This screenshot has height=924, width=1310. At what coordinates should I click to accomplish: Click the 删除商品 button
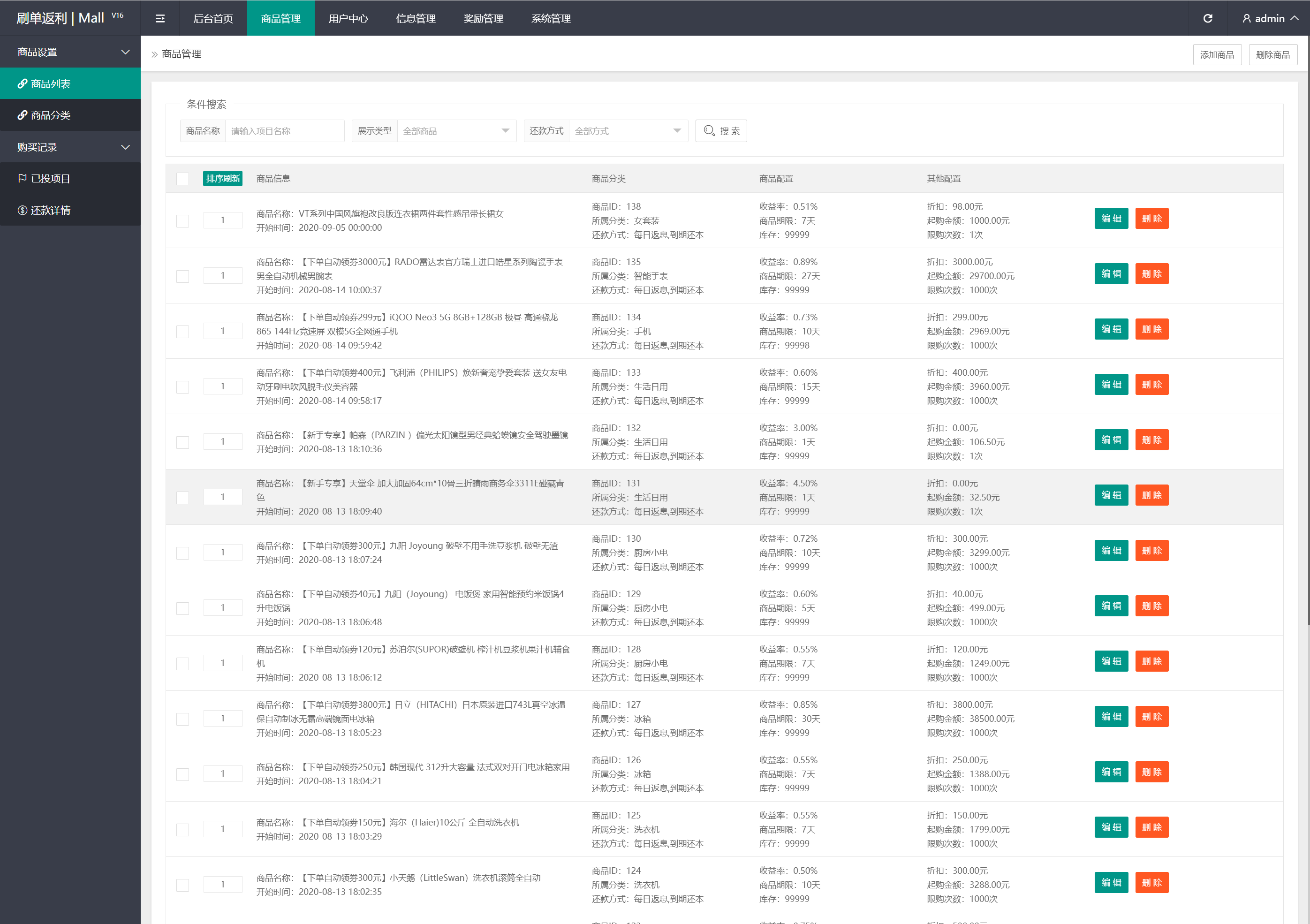point(1272,55)
